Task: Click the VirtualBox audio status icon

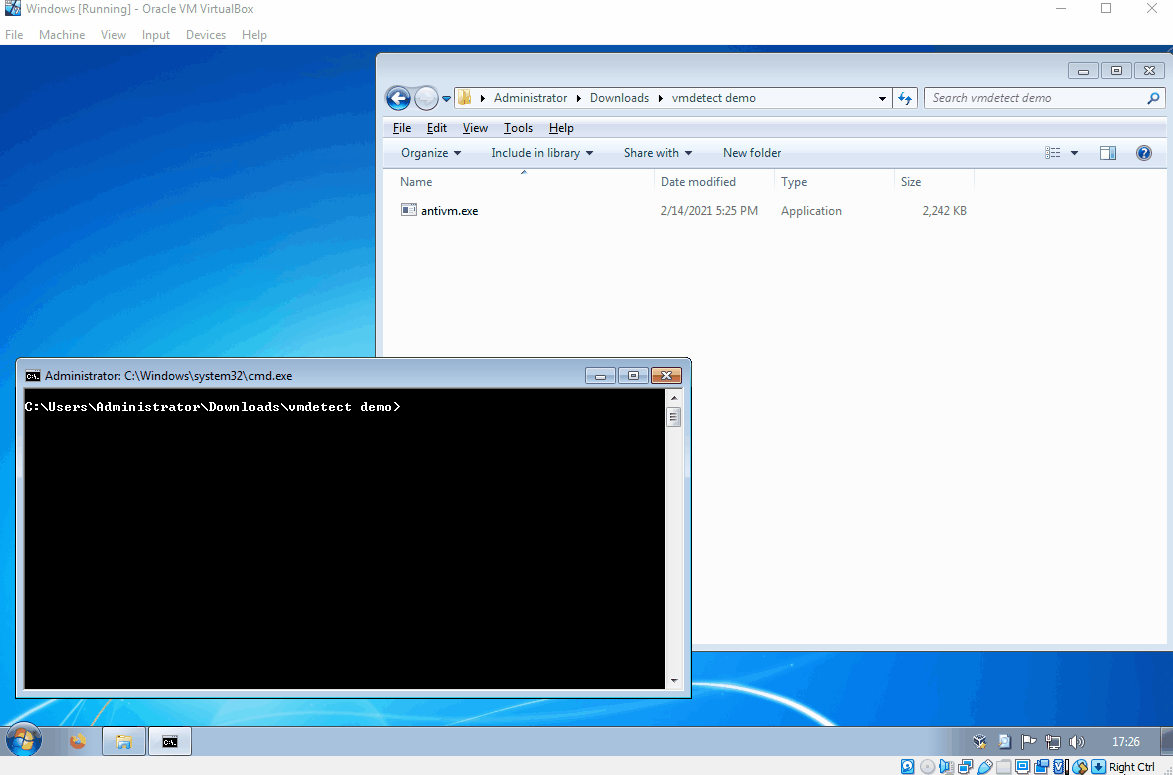Action: point(946,766)
